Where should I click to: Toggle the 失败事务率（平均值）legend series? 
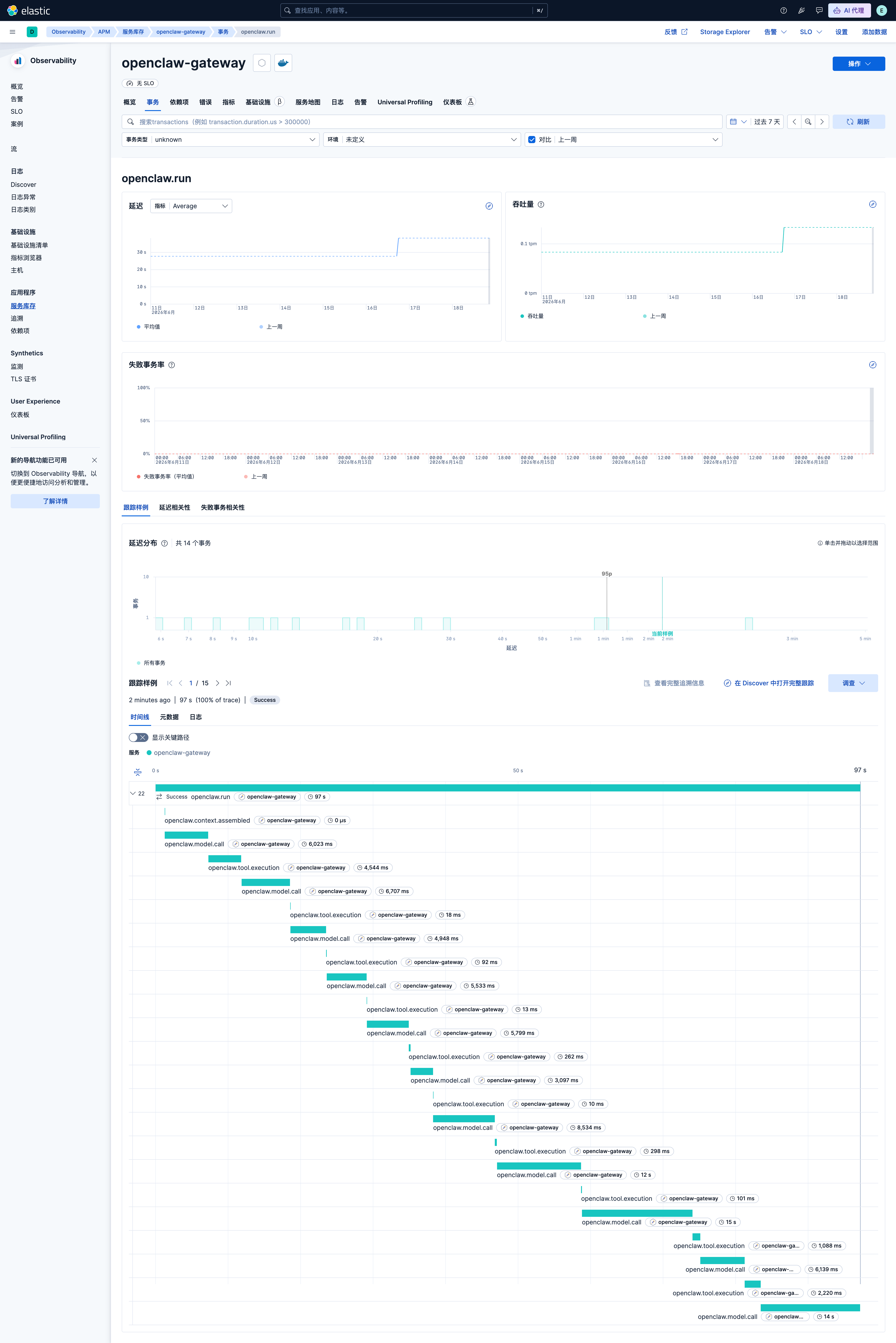click(166, 477)
